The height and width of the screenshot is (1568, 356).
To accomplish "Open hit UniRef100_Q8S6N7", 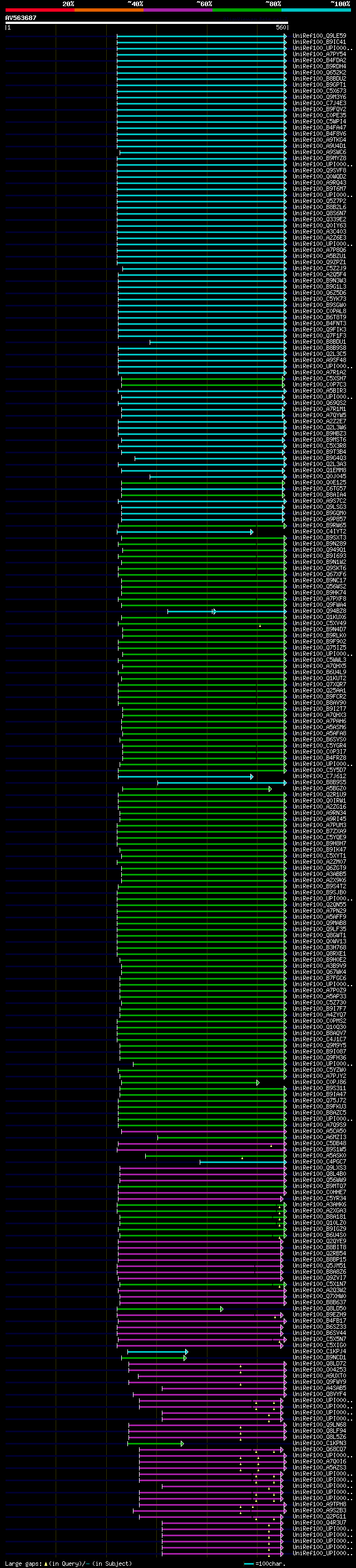I will click(x=319, y=213).
